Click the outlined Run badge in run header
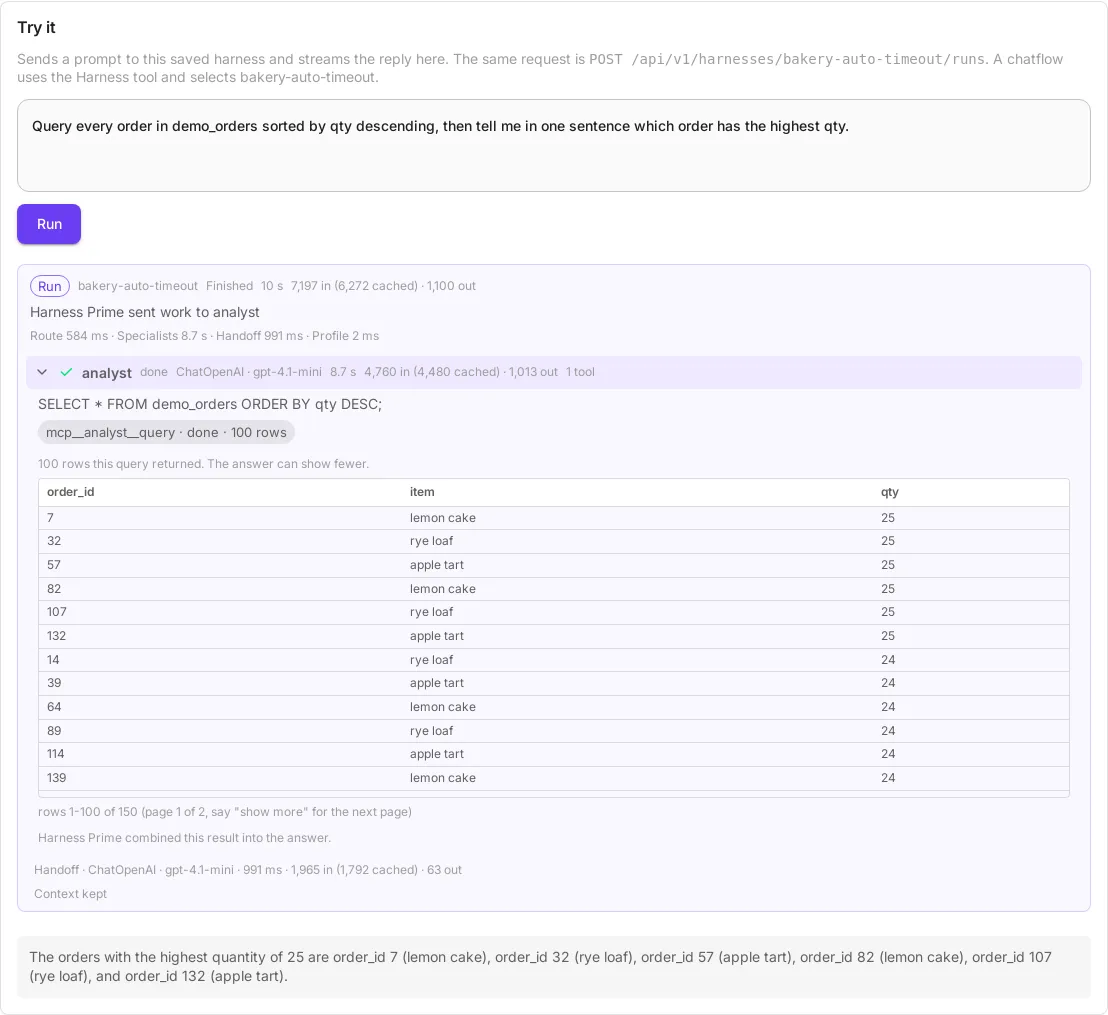The height and width of the screenshot is (1015, 1108). [49, 286]
